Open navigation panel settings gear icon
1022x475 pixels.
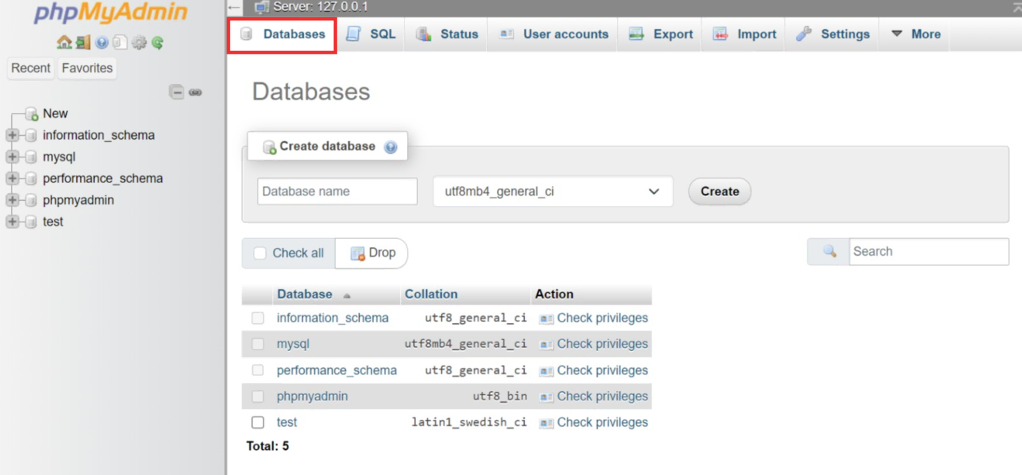point(139,43)
